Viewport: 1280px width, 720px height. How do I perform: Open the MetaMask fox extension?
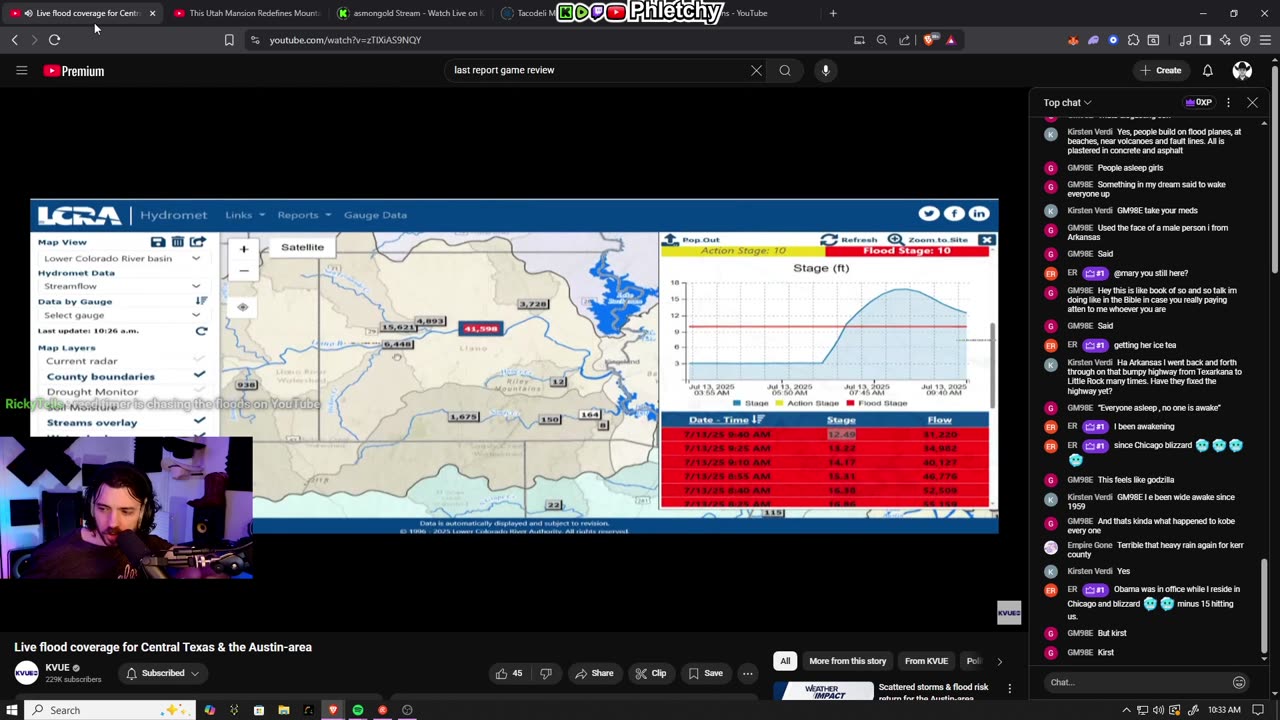coord(1073,40)
